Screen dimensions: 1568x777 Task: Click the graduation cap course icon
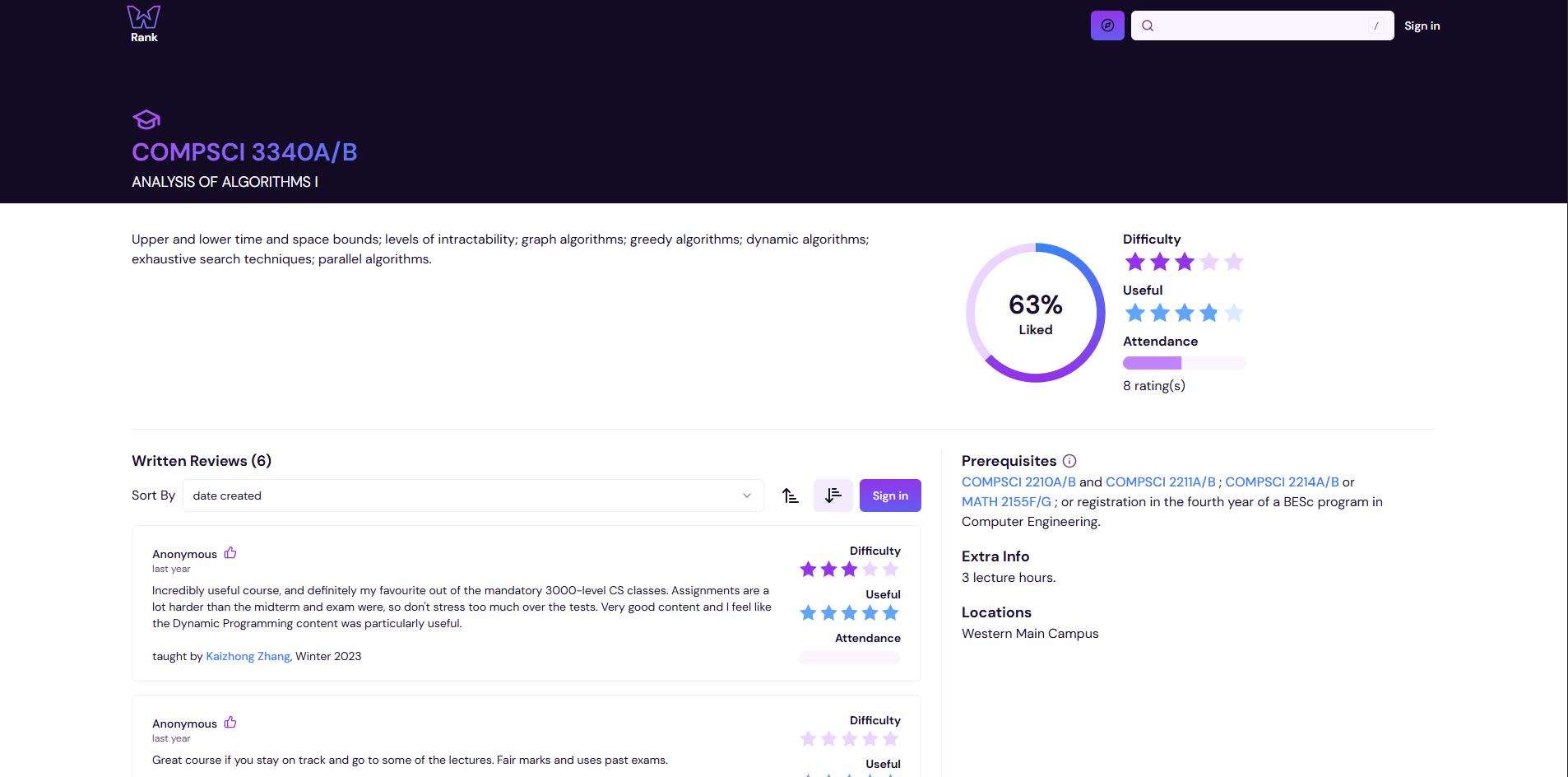point(146,120)
